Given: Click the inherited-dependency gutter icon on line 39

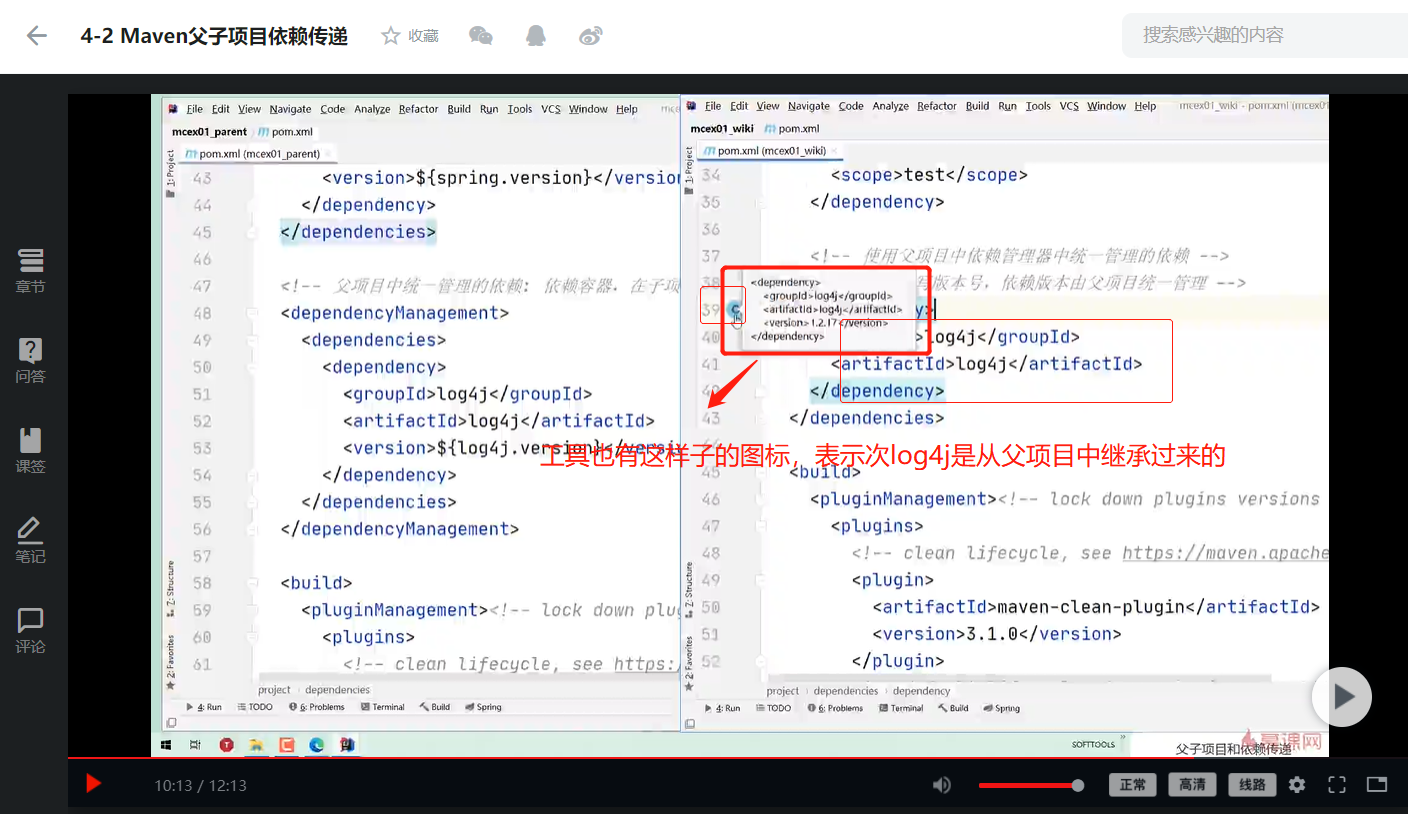Looking at the screenshot, I should point(734,309).
